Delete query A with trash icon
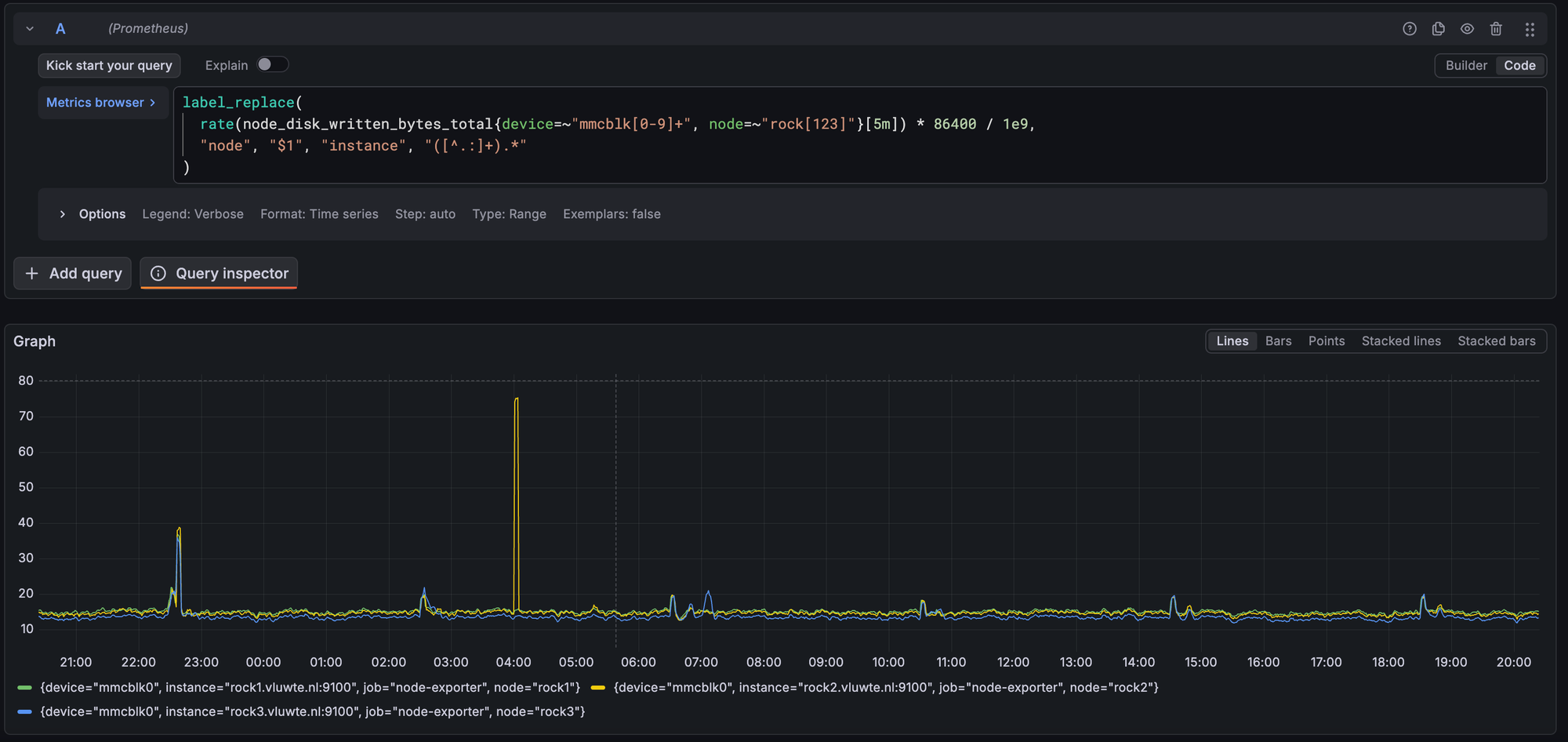The width and height of the screenshot is (1568, 742). (x=1496, y=29)
